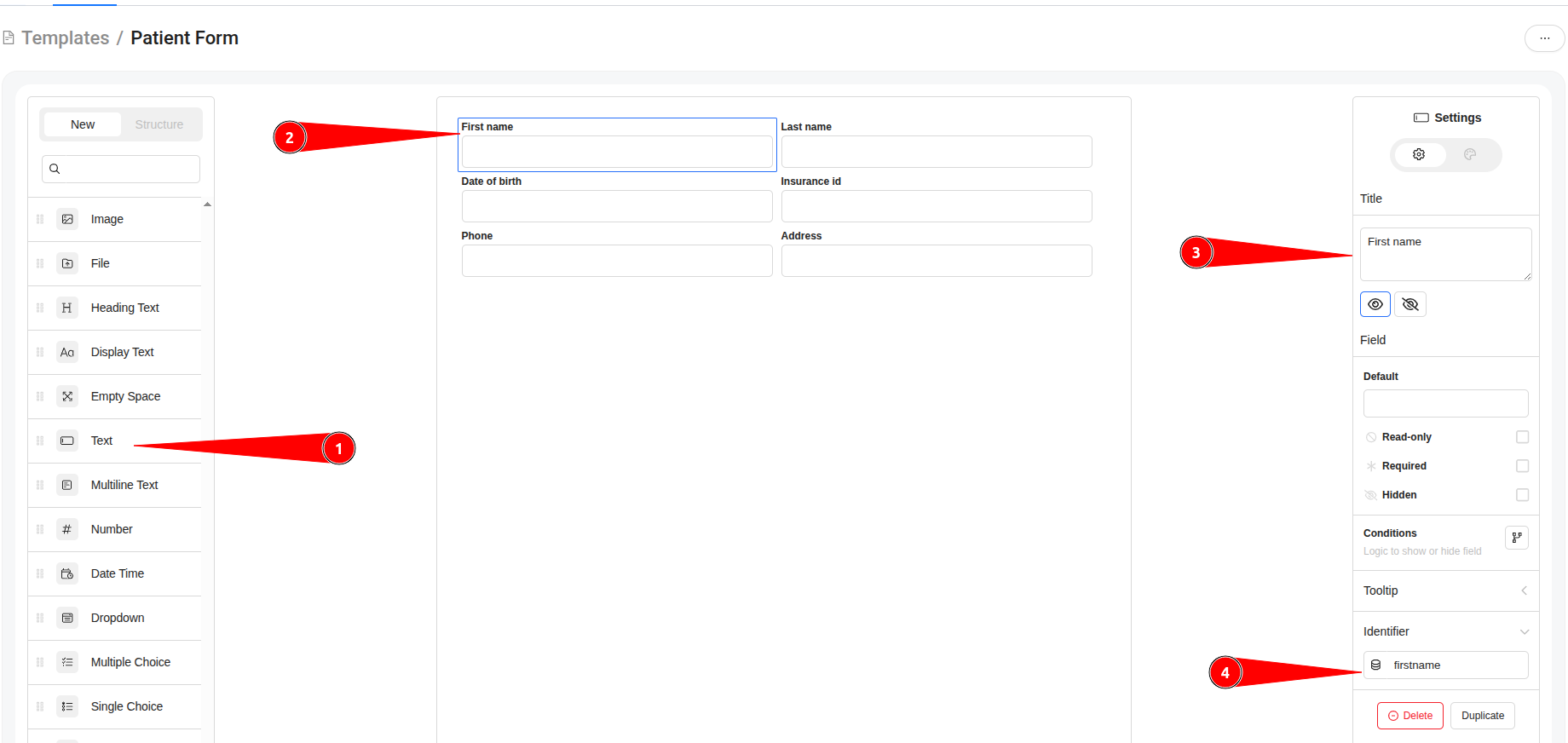Hide title with crossed-eye button

pos(1410,304)
